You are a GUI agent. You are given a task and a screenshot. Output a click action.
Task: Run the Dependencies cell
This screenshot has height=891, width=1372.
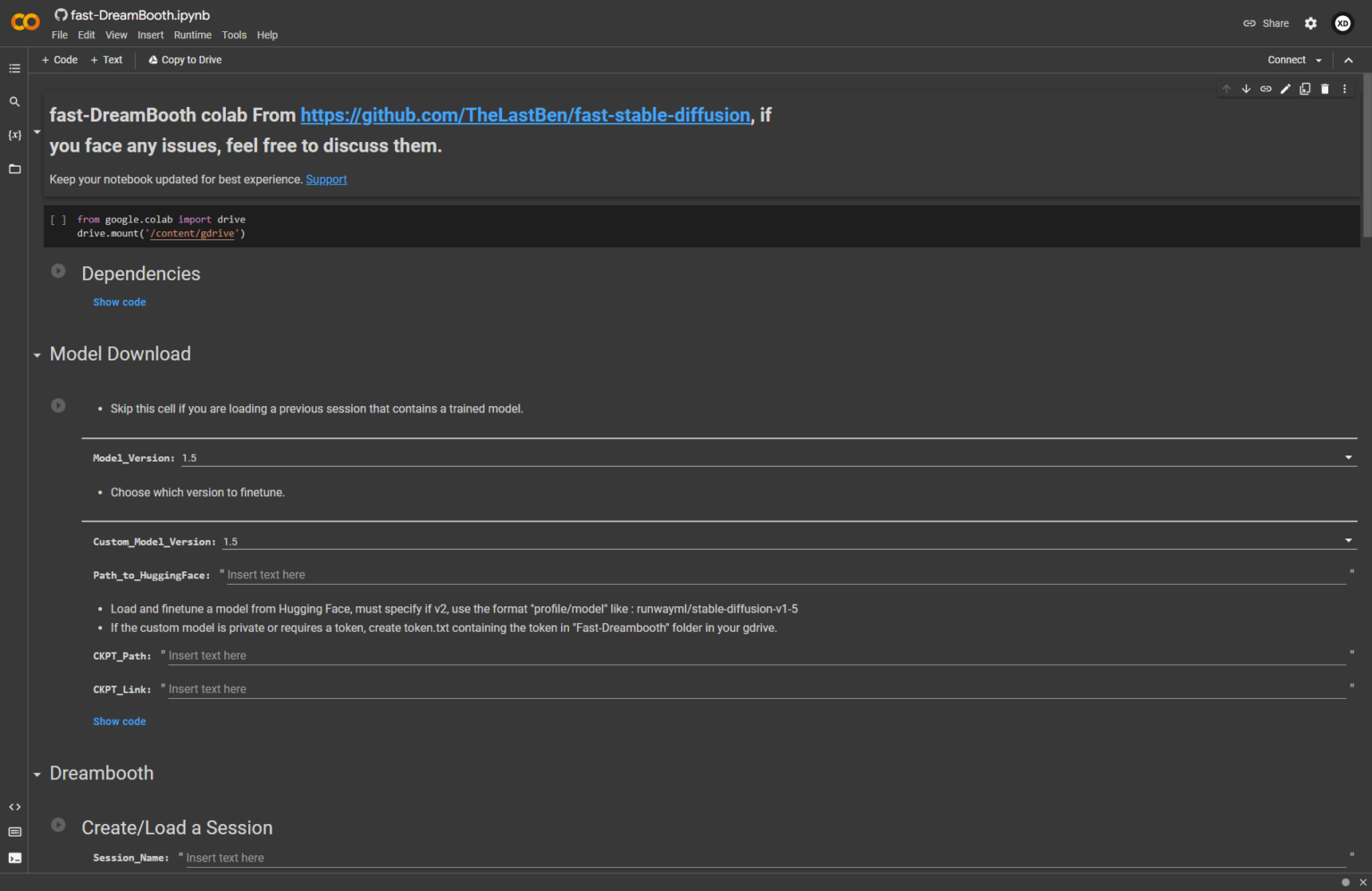tap(58, 271)
